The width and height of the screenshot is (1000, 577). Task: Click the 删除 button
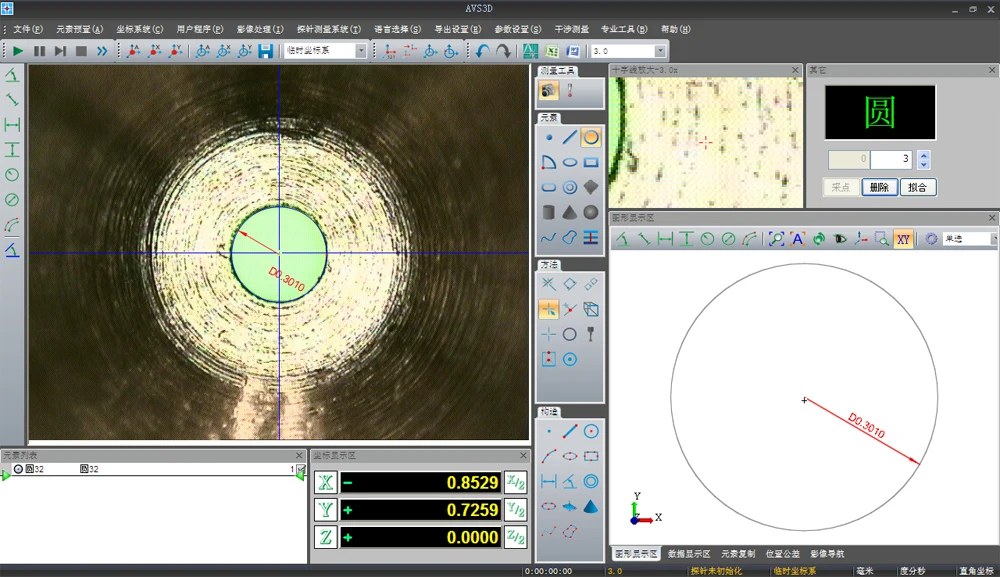tap(879, 187)
